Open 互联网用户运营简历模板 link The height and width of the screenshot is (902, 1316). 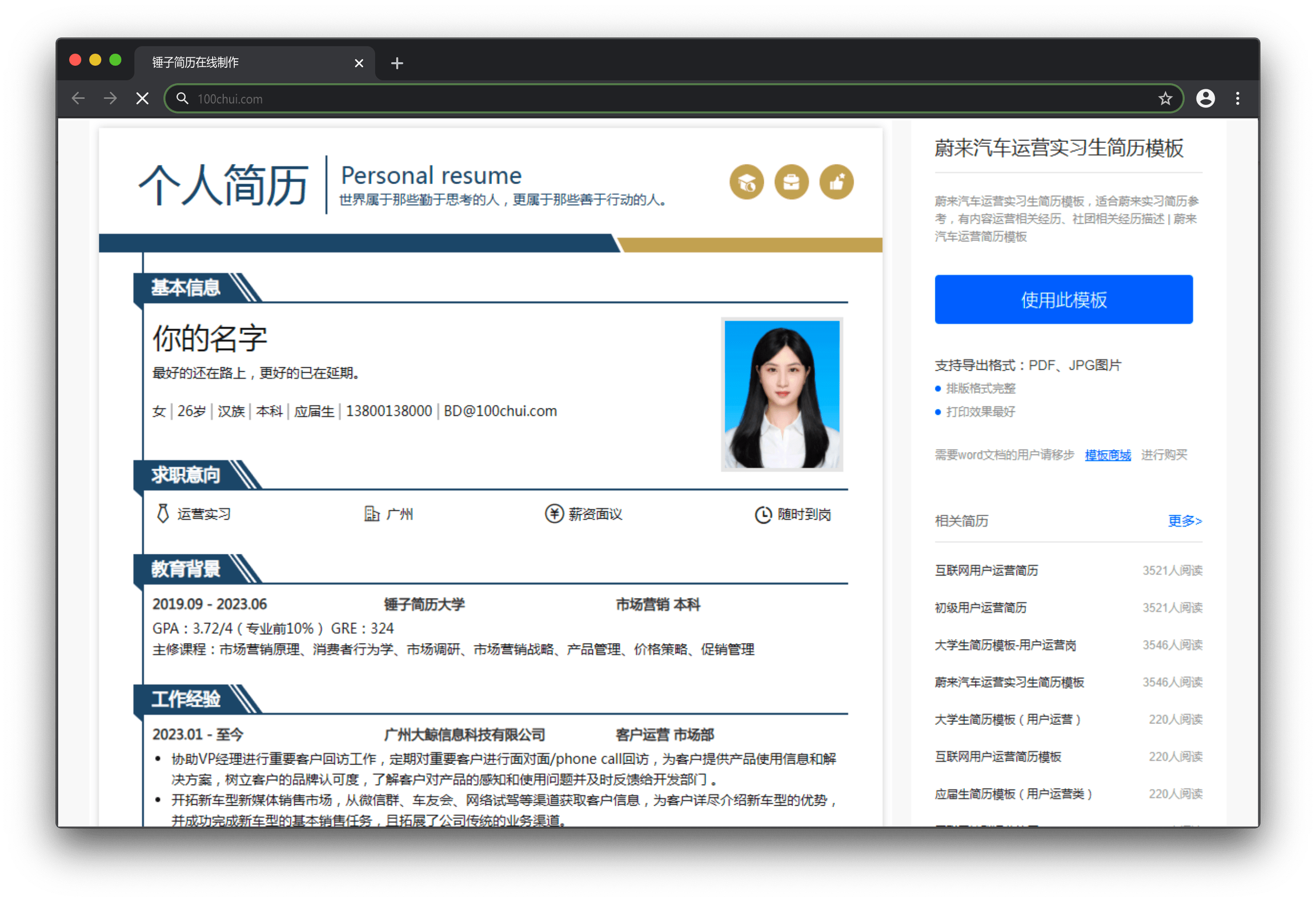pyautogui.click(x=998, y=757)
